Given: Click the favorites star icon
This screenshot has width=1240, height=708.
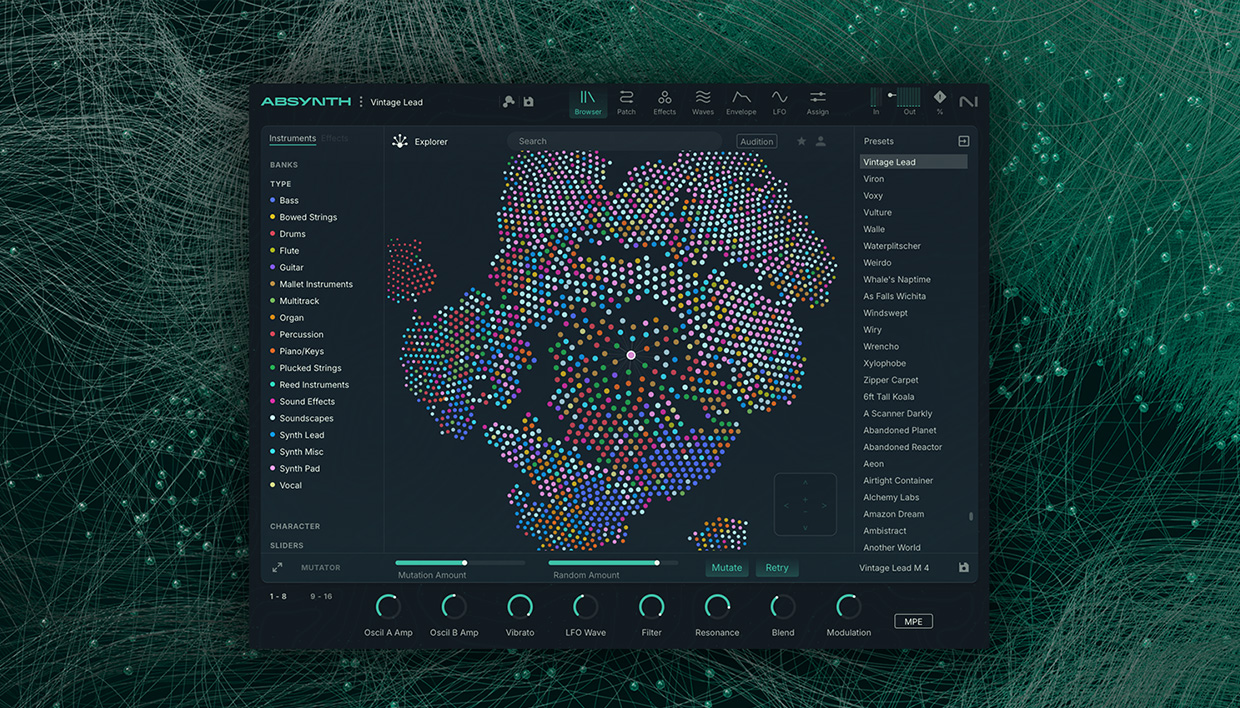Looking at the screenshot, I should [x=801, y=142].
